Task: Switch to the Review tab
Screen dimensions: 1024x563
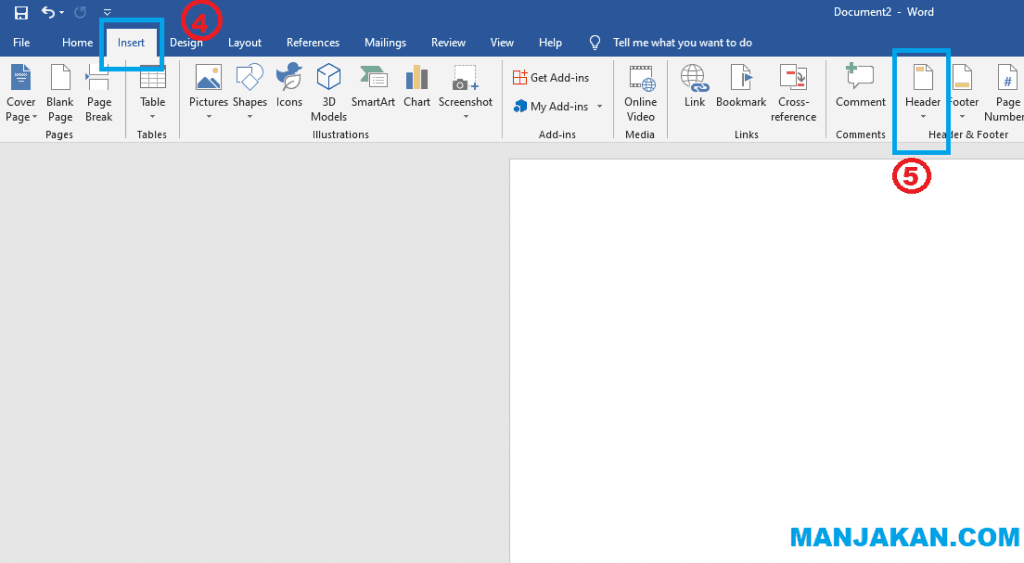Action: tap(448, 42)
